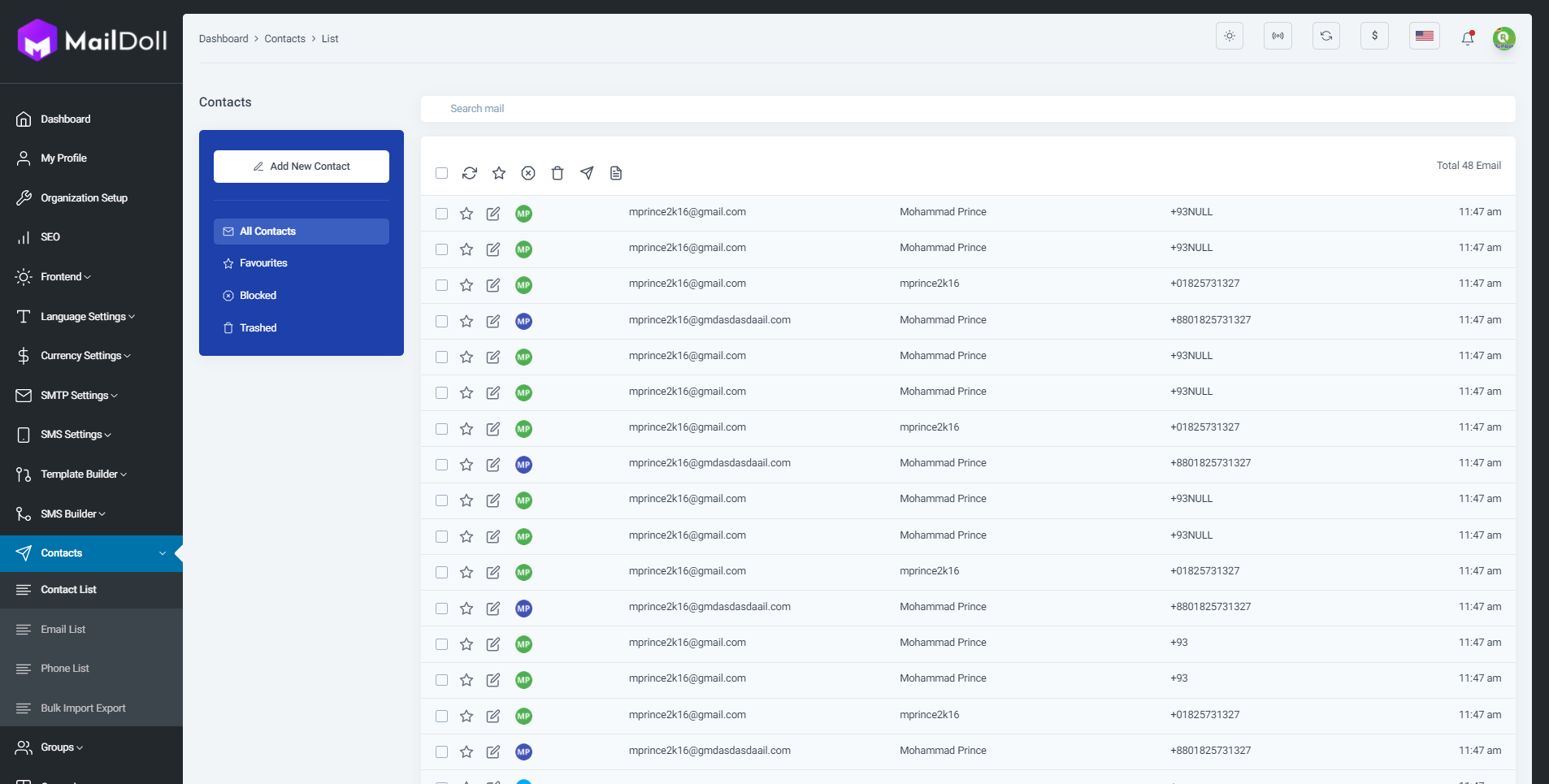The image size is (1549, 784).
Task: Click the send paper-plane icon in toolbar
Action: pos(587,173)
